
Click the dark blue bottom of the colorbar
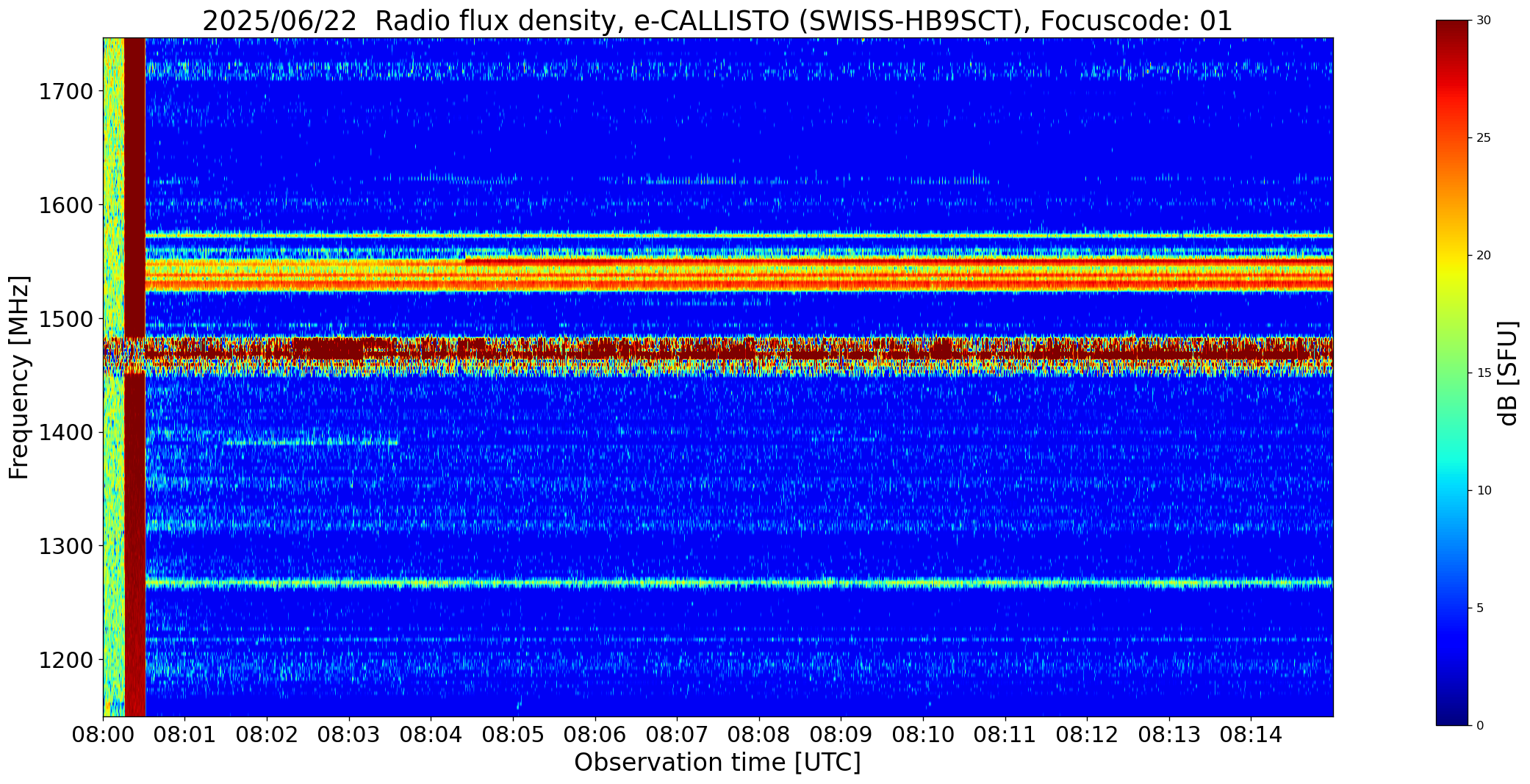click(1453, 713)
